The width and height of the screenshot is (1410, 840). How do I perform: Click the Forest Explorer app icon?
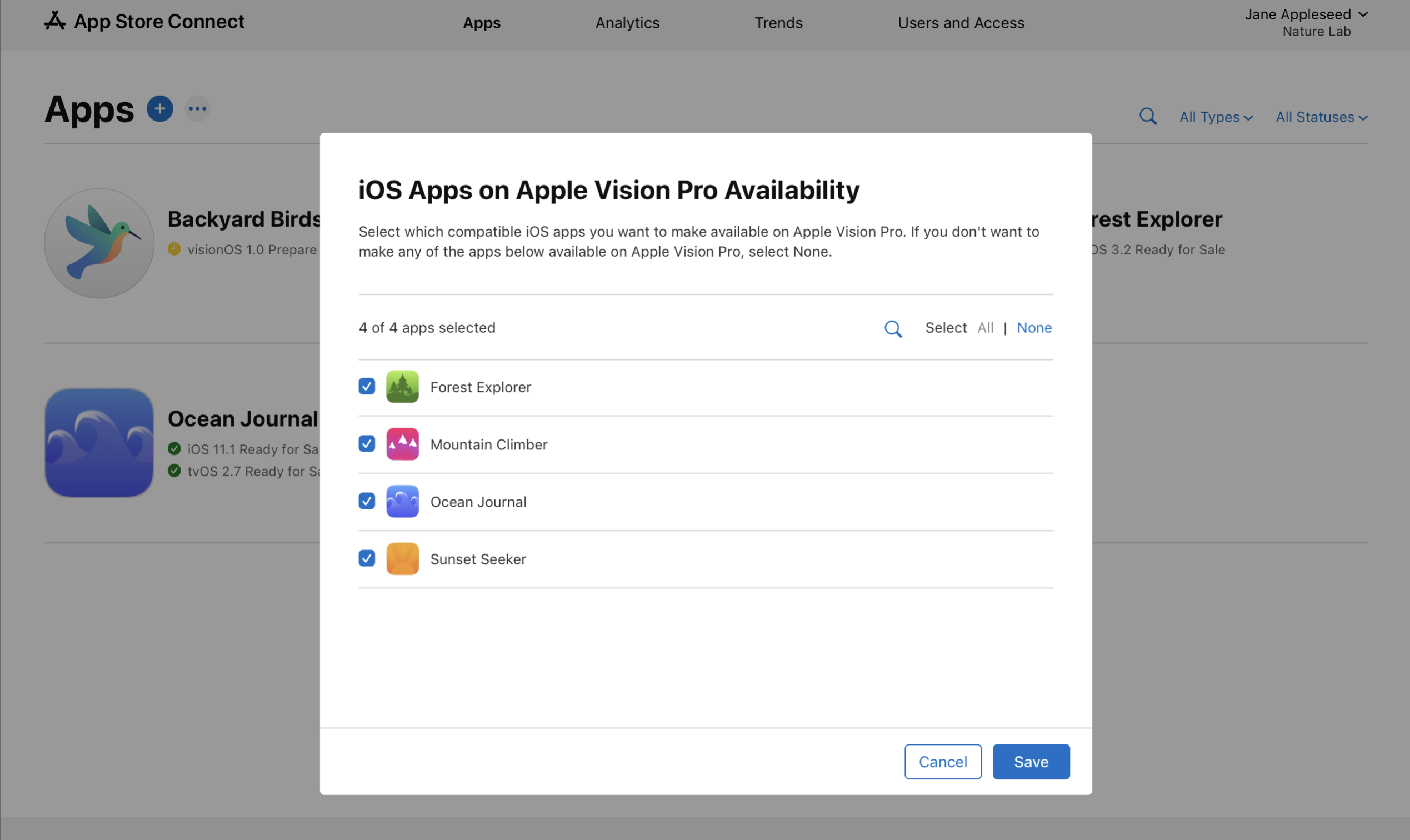(402, 387)
